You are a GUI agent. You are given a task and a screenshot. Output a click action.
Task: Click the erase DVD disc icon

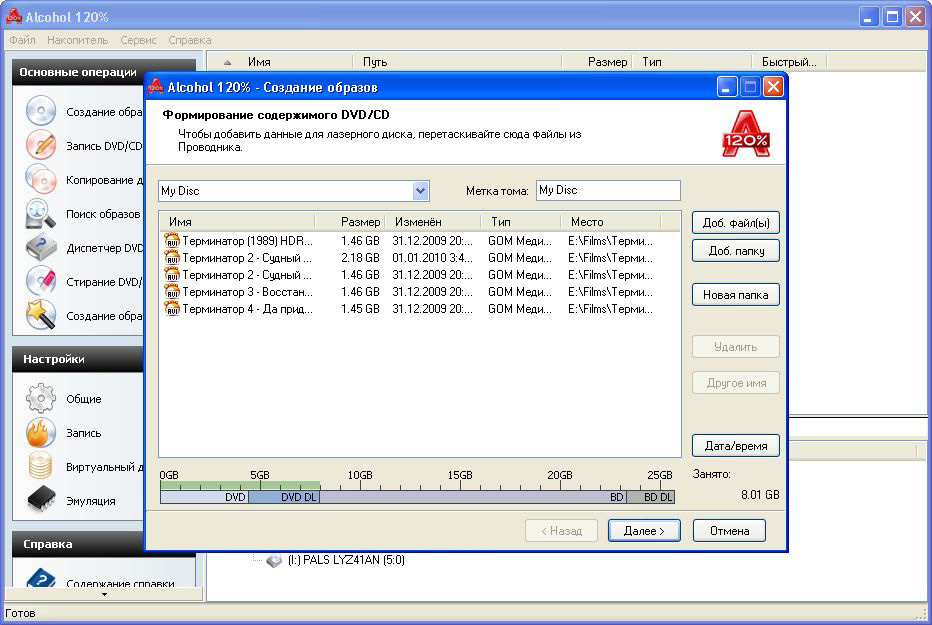[x=40, y=281]
